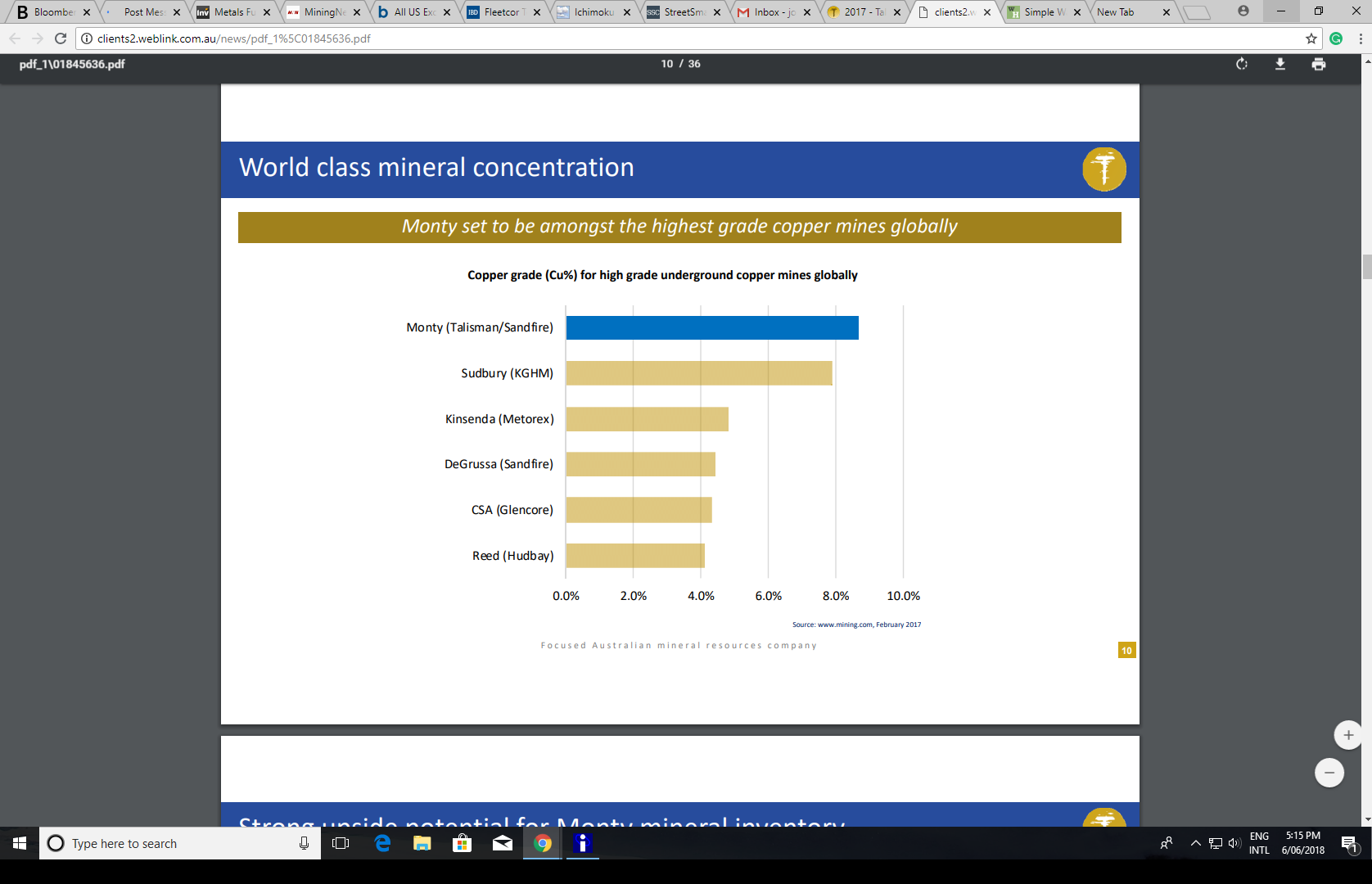Image resolution: width=1372 pixels, height=884 pixels.
Task: Switch to the MiningNews tab
Action: click(322, 12)
